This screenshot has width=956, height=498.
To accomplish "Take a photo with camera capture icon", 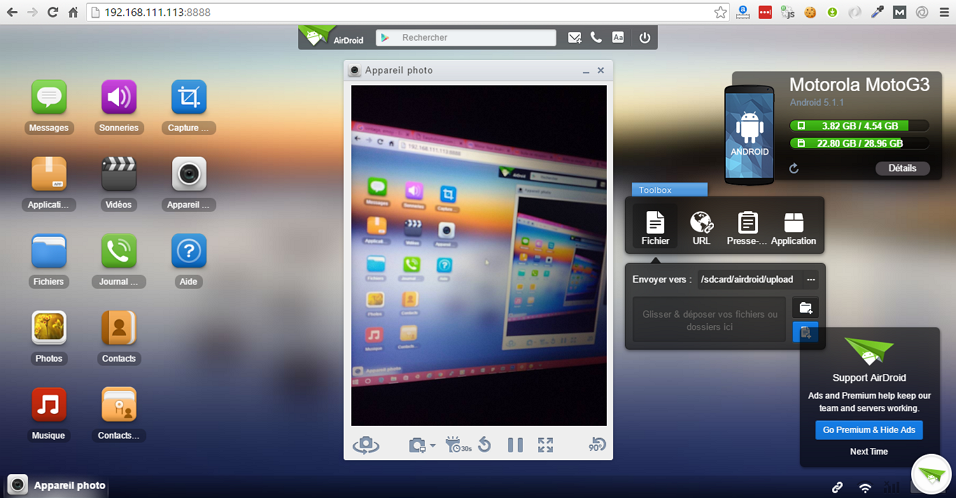I will coord(417,445).
